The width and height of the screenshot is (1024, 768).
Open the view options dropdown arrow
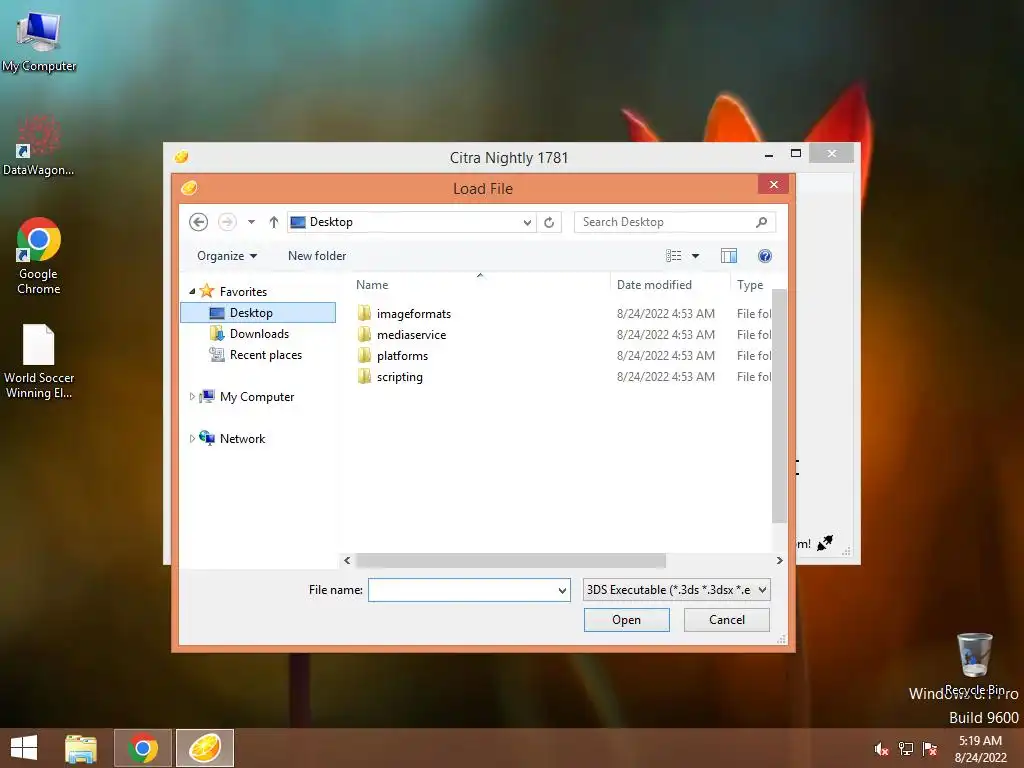click(x=696, y=256)
